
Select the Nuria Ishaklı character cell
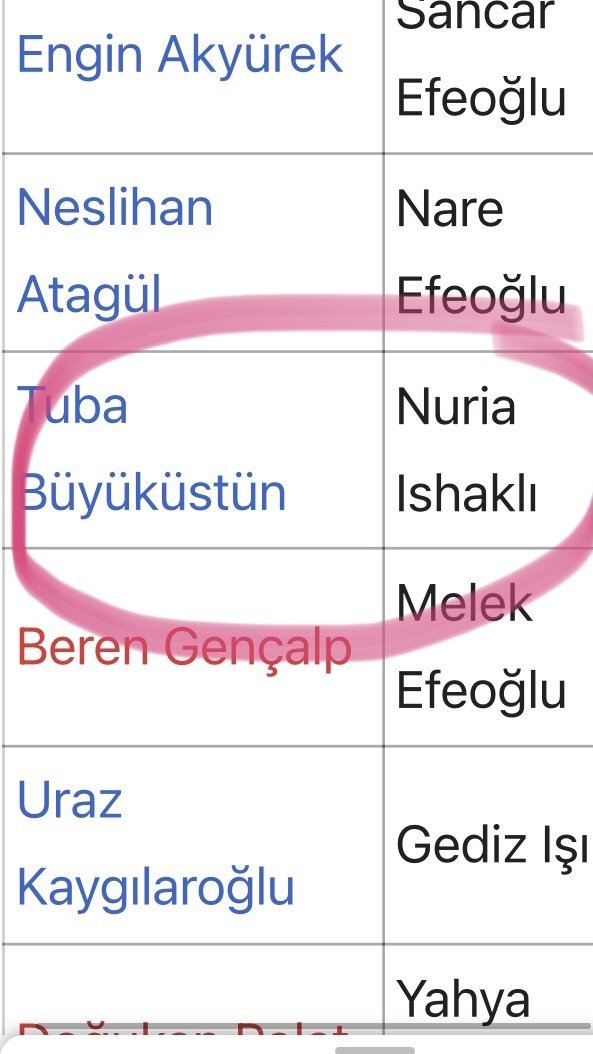click(488, 450)
